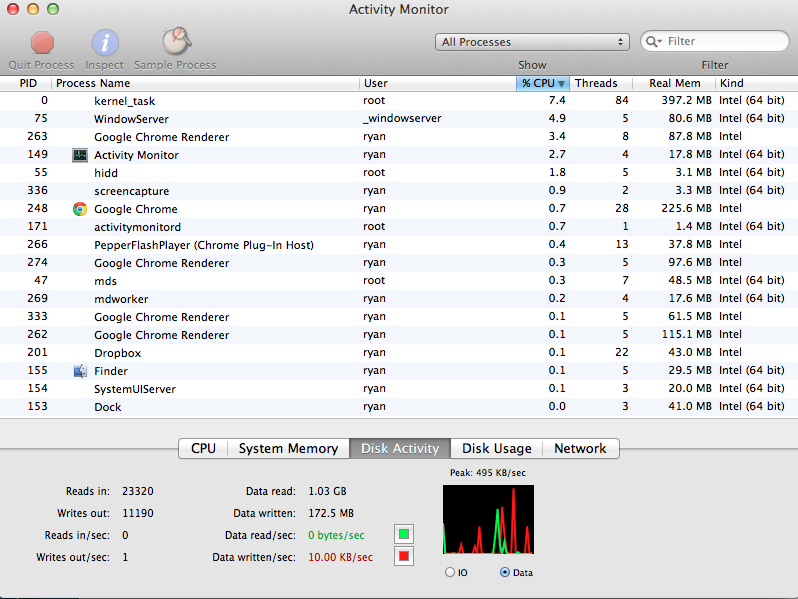
Task: Click into the Filter search field
Action: [715, 41]
